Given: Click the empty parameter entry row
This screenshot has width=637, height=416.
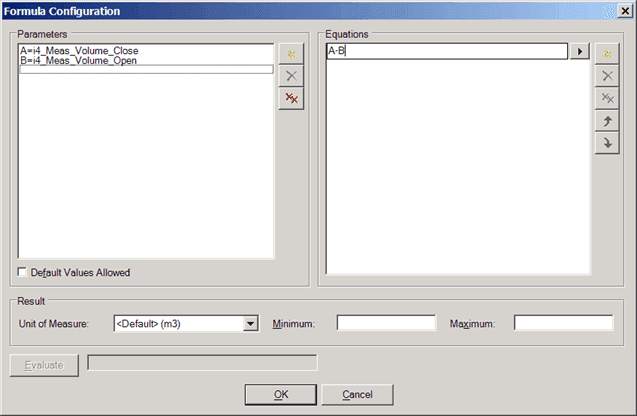Looking at the screenshot, I should 146,69.
